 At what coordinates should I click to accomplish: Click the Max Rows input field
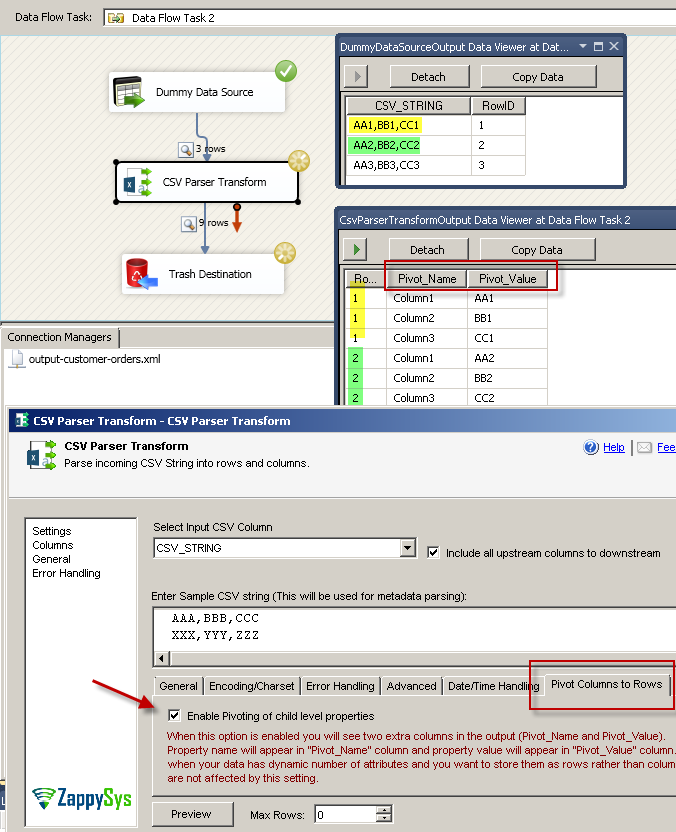click(x=346, y=814)
